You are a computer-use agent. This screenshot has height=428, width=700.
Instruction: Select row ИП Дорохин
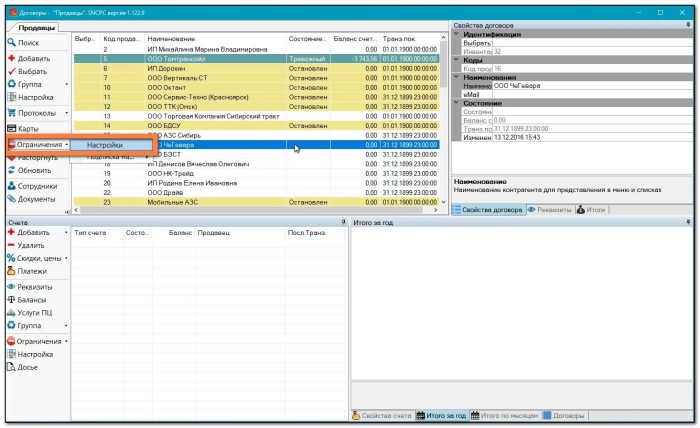coord(256,68)
